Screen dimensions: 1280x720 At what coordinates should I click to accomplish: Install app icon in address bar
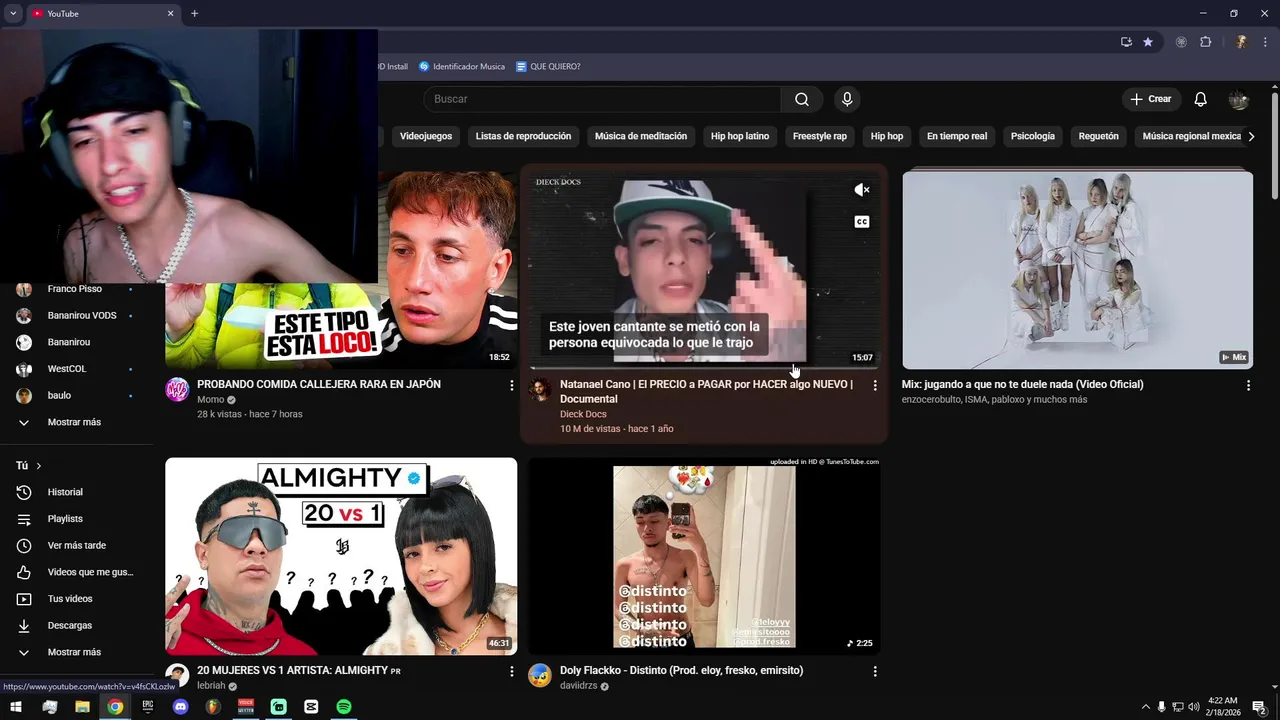point(1126,42)
